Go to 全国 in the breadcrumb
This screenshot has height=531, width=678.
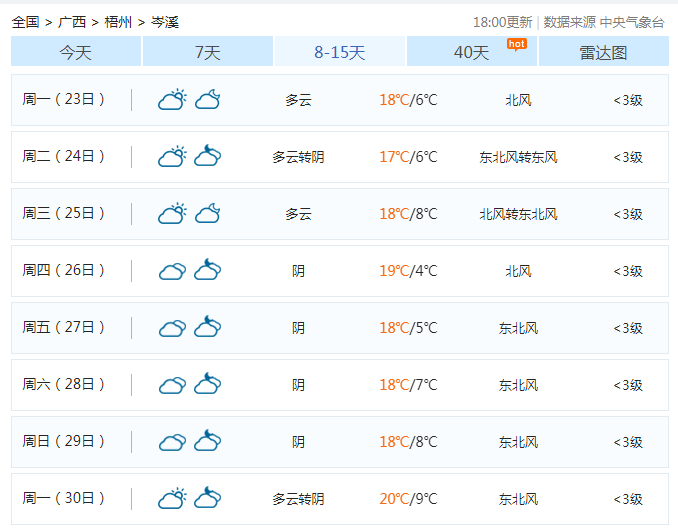(x=25, y=21)
